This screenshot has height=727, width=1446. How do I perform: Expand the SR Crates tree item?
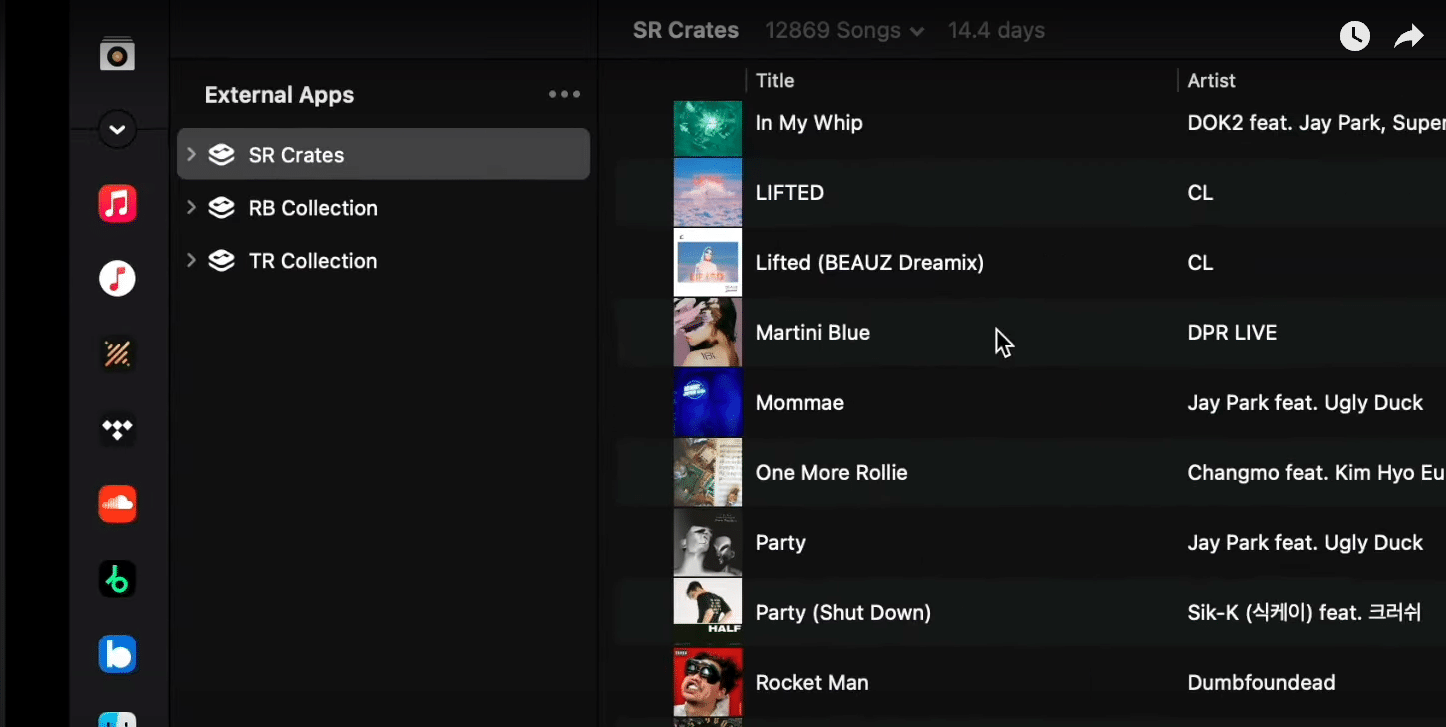pyautogui.click(x=191, y=154)
